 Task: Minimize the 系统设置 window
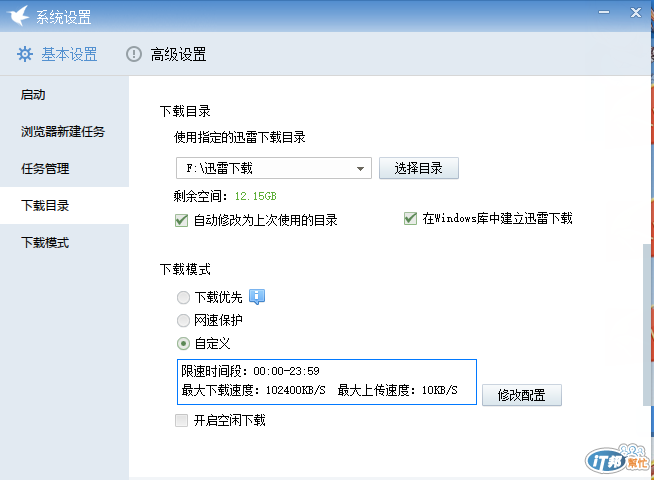[x=604, y=12]
